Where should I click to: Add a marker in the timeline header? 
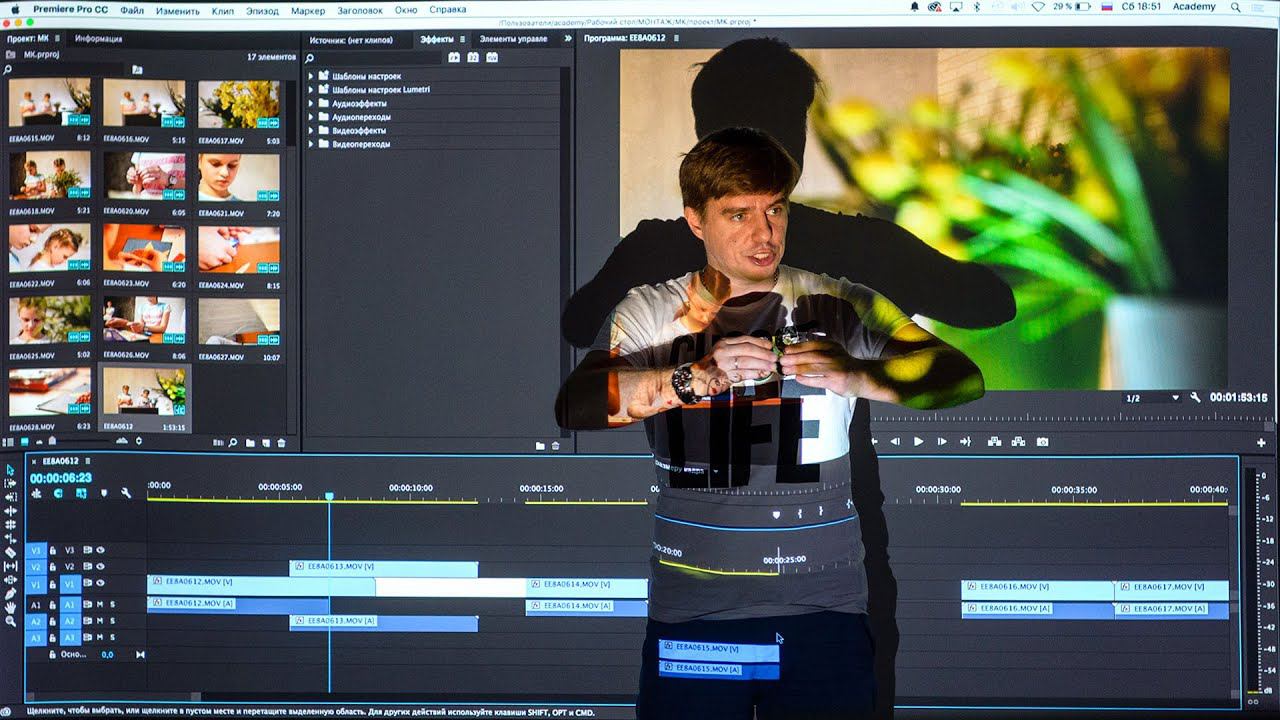point(103,493)
